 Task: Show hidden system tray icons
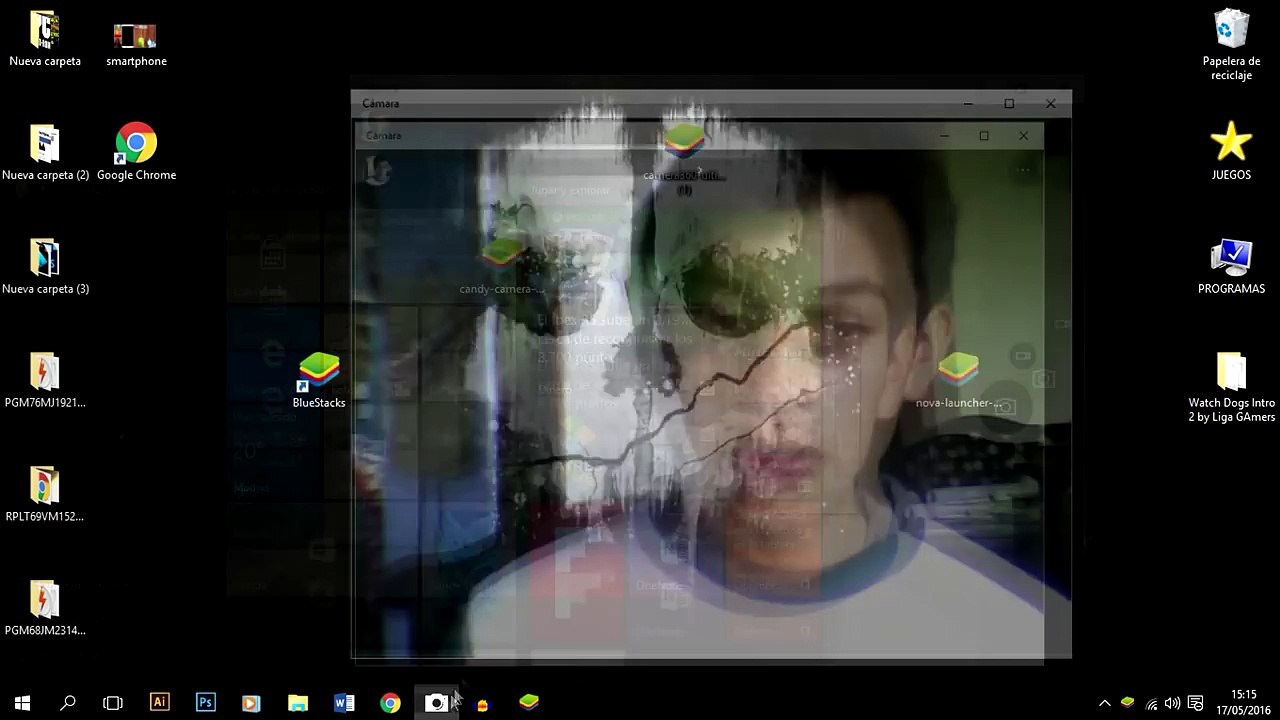[x=1104, y=703]
